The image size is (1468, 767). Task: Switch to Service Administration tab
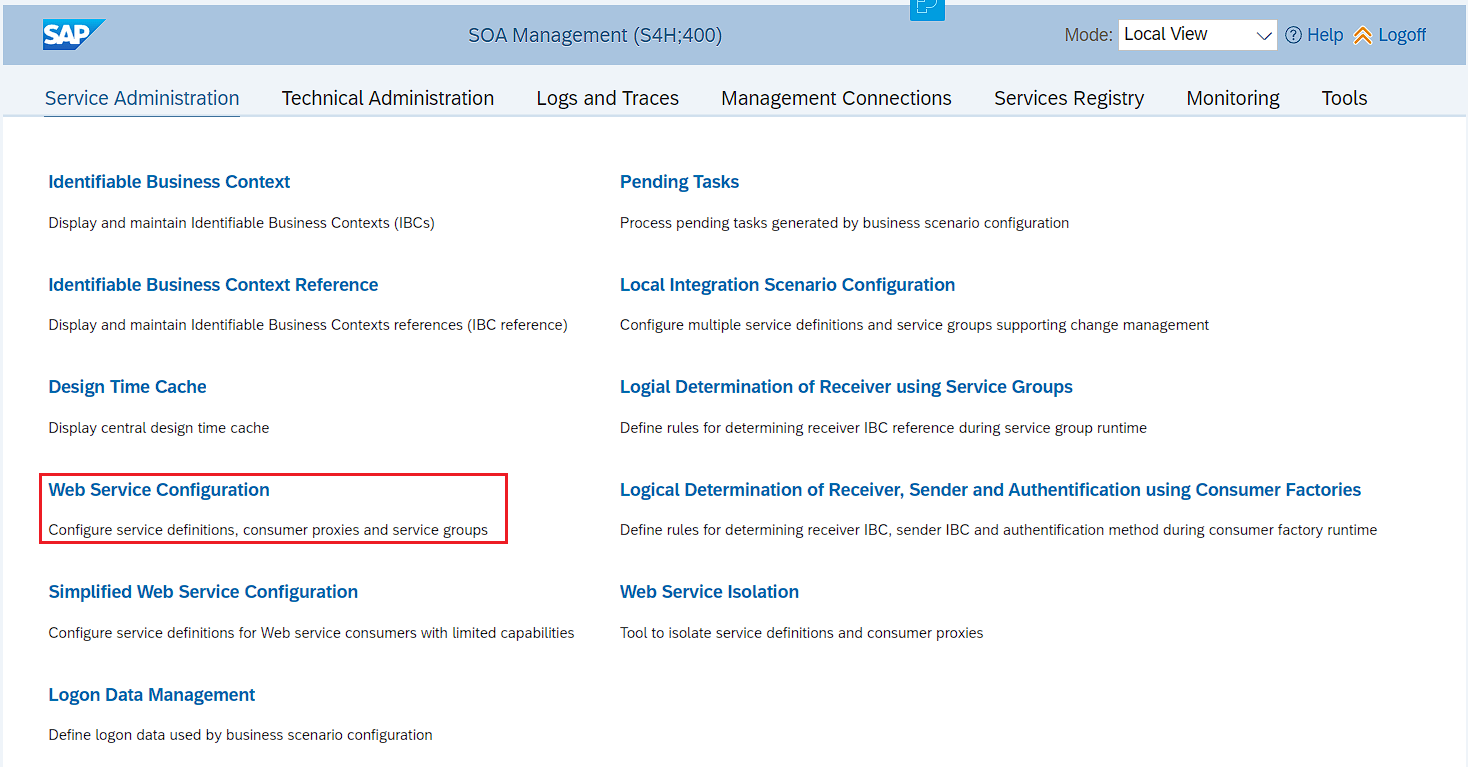click(142, 98)
